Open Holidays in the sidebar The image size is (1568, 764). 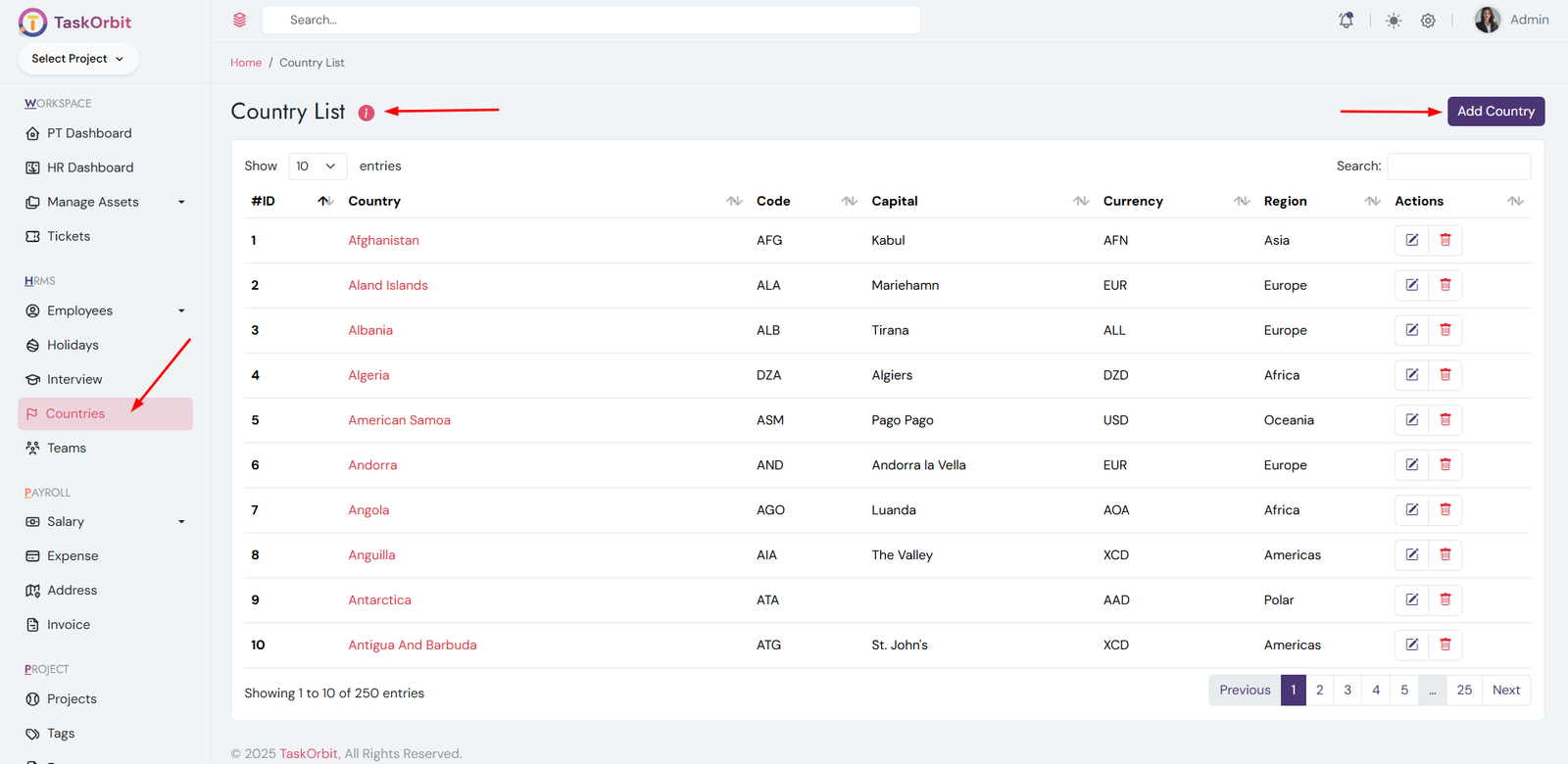coord(73,345)
